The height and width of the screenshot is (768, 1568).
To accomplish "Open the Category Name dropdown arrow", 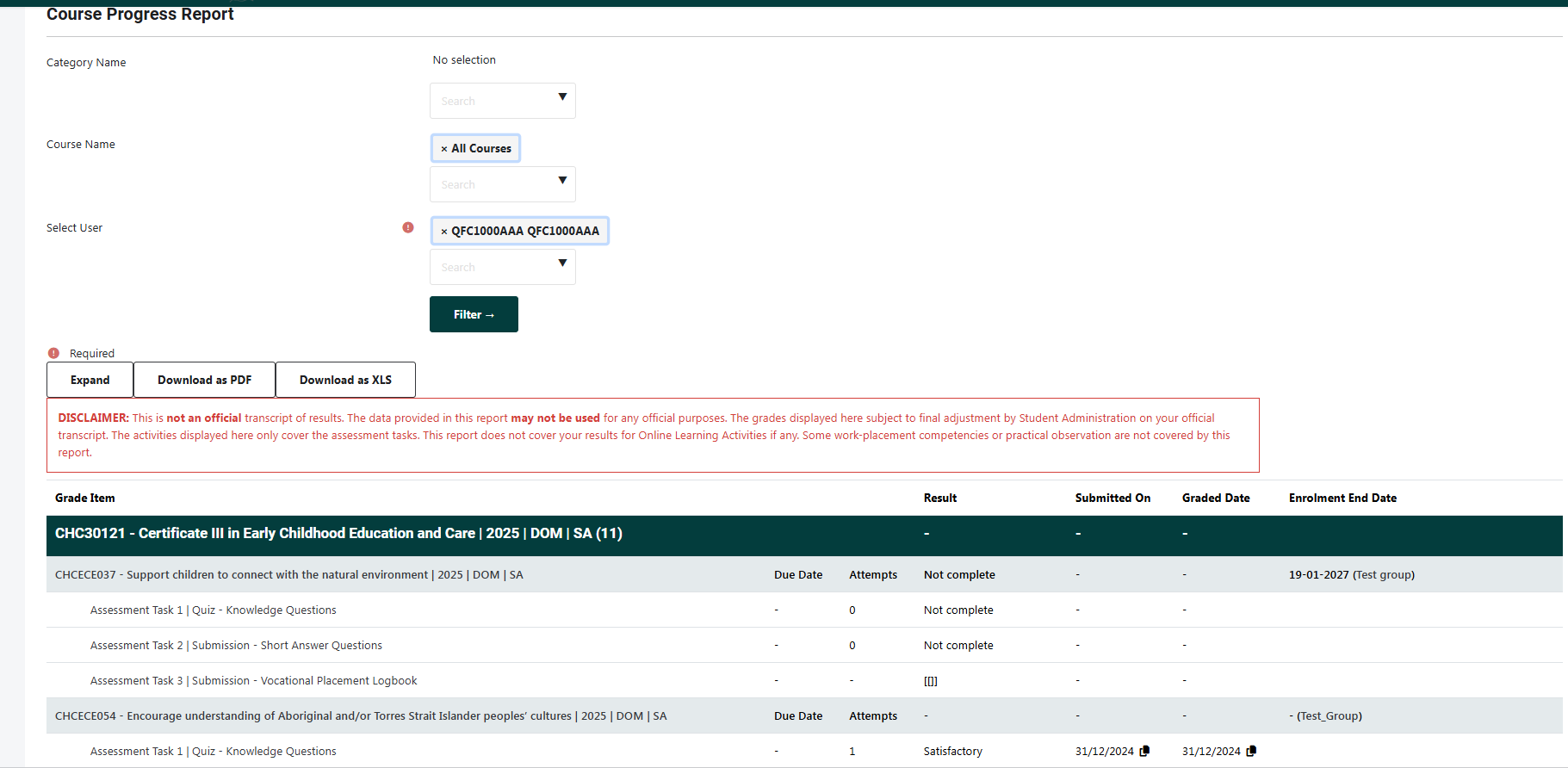I will 562,97.
